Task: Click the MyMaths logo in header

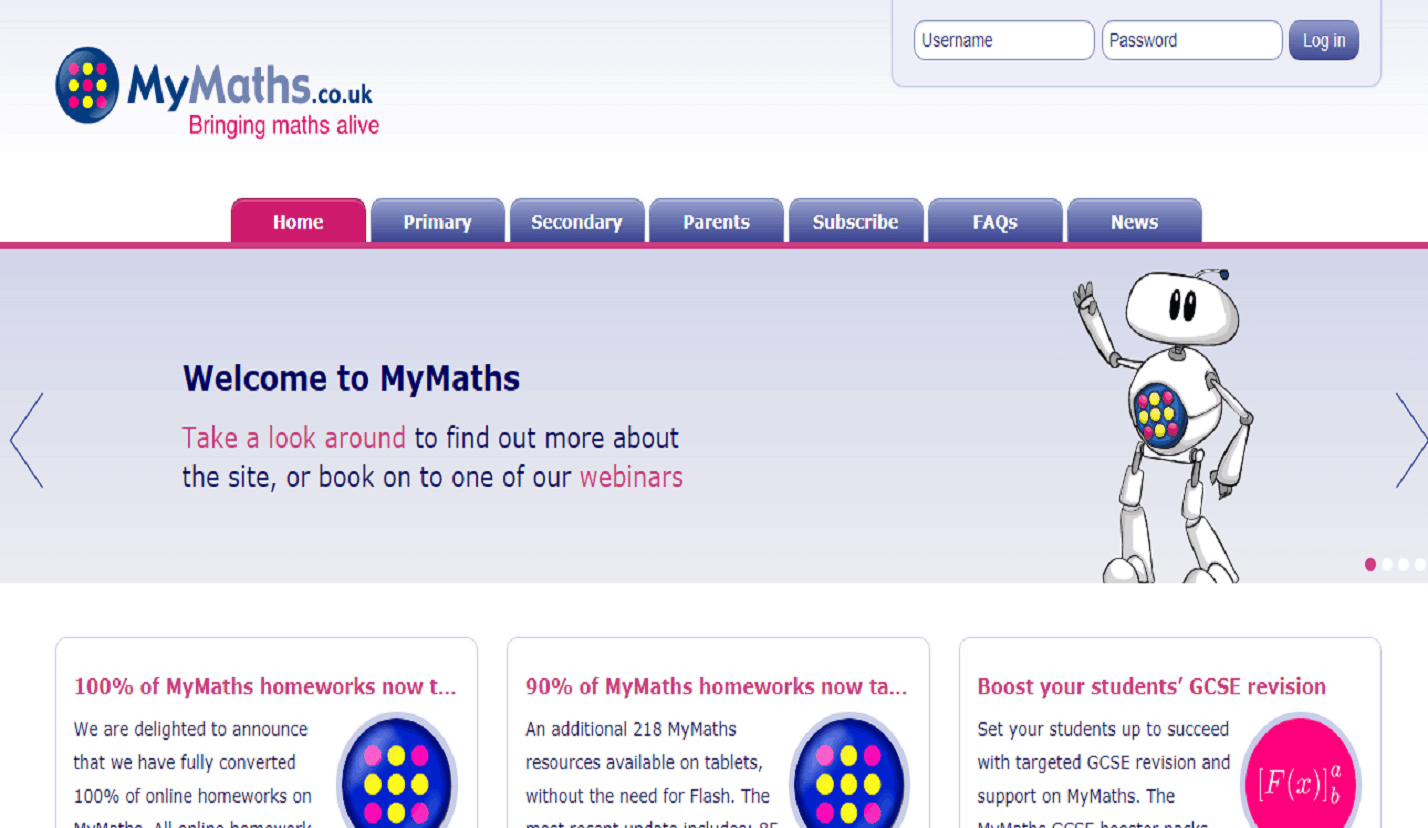Action: click(216, 92)
